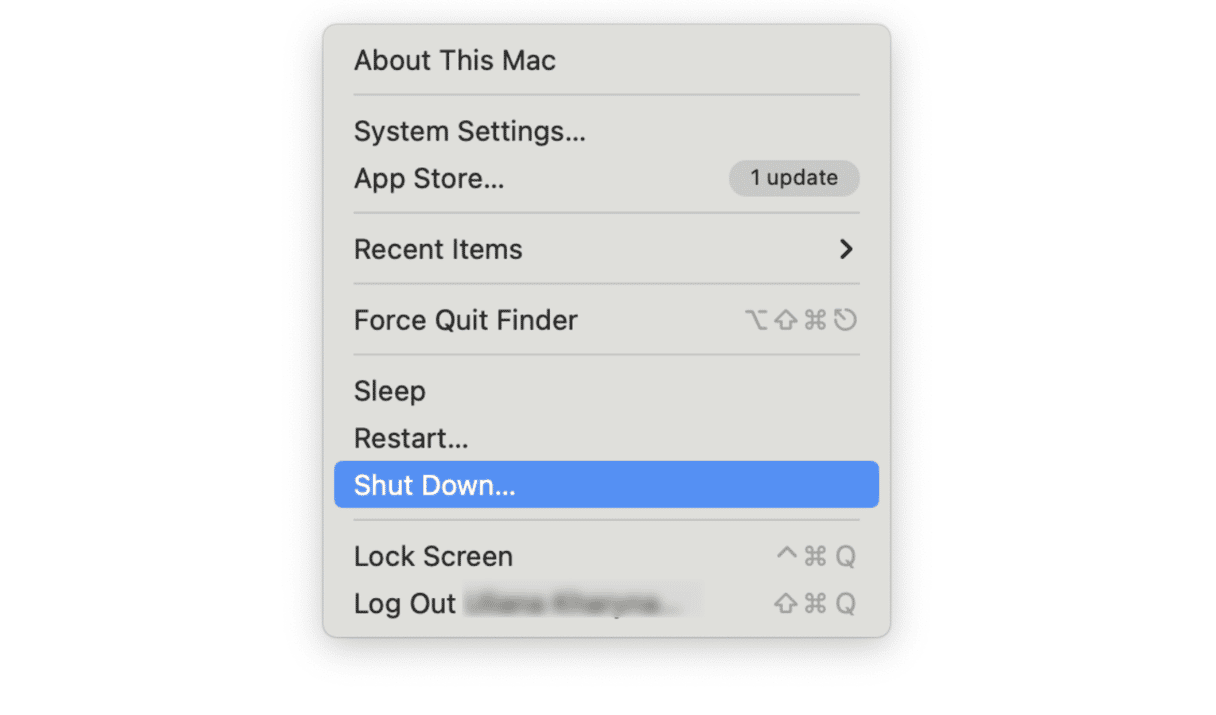Image resolution: width=1216 pixels, height=715 pixels.
Task: Click the Shift key symbol in Force Quit shortcut
Action: (x=786, y=320)
